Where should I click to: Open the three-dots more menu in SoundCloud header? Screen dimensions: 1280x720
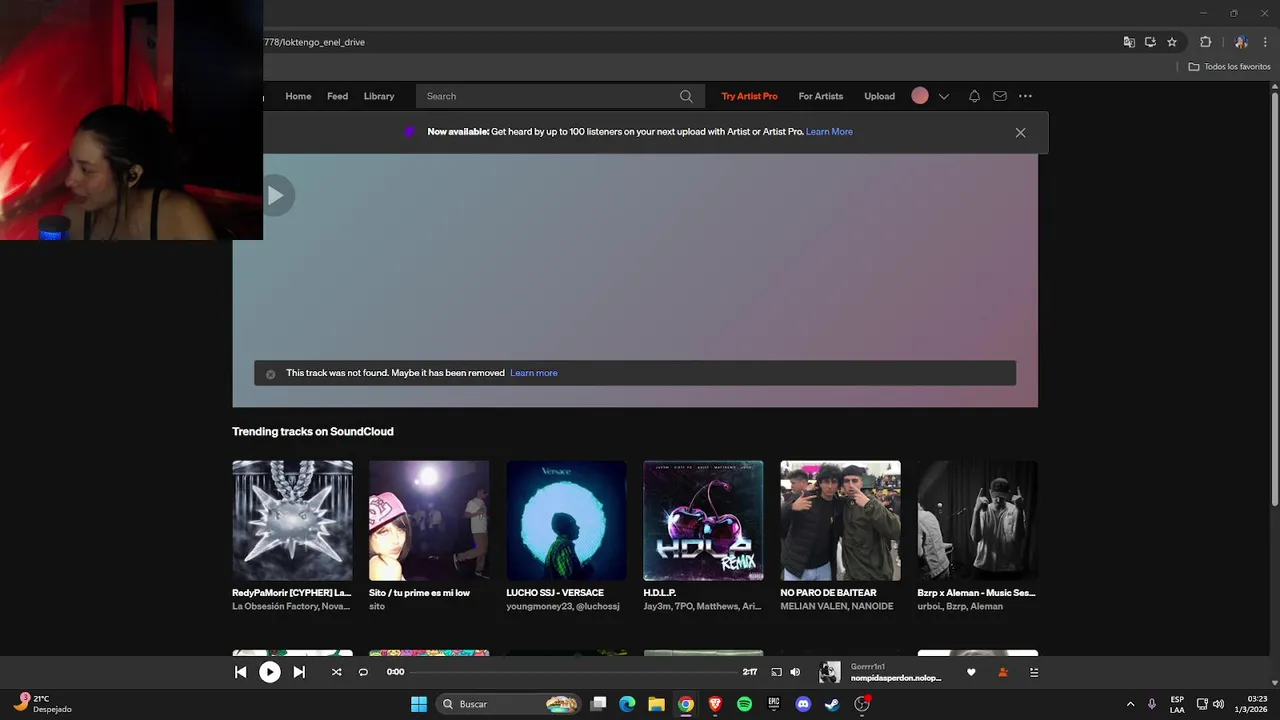(x=1025, y=96)
